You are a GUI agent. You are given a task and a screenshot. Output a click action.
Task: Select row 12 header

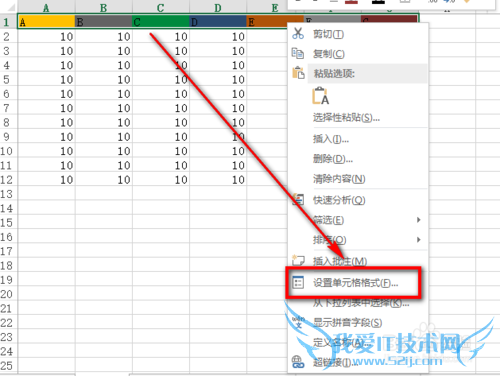click(x=8, y=180)
